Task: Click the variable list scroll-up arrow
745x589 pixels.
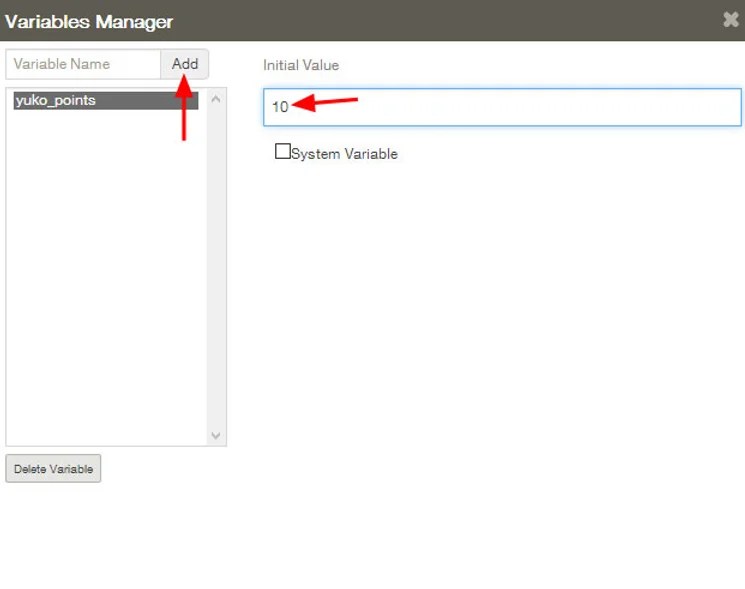Action: [x=216, y=99]
